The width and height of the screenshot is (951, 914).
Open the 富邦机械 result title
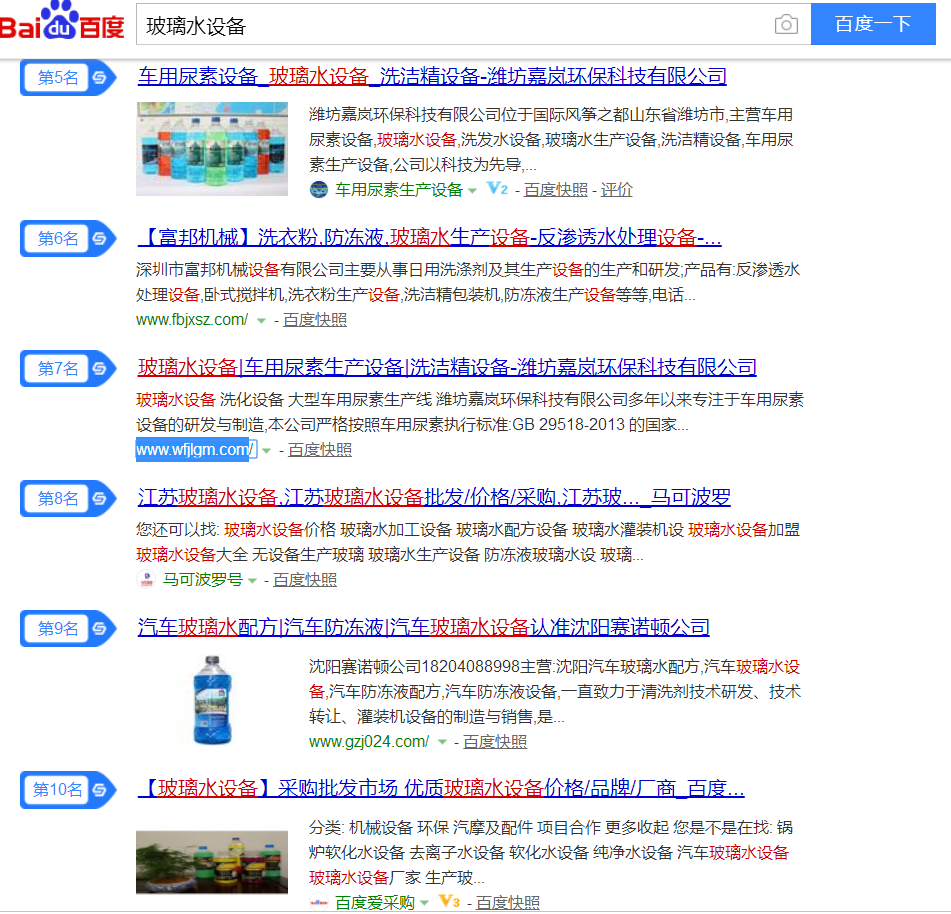click(429, 237)
